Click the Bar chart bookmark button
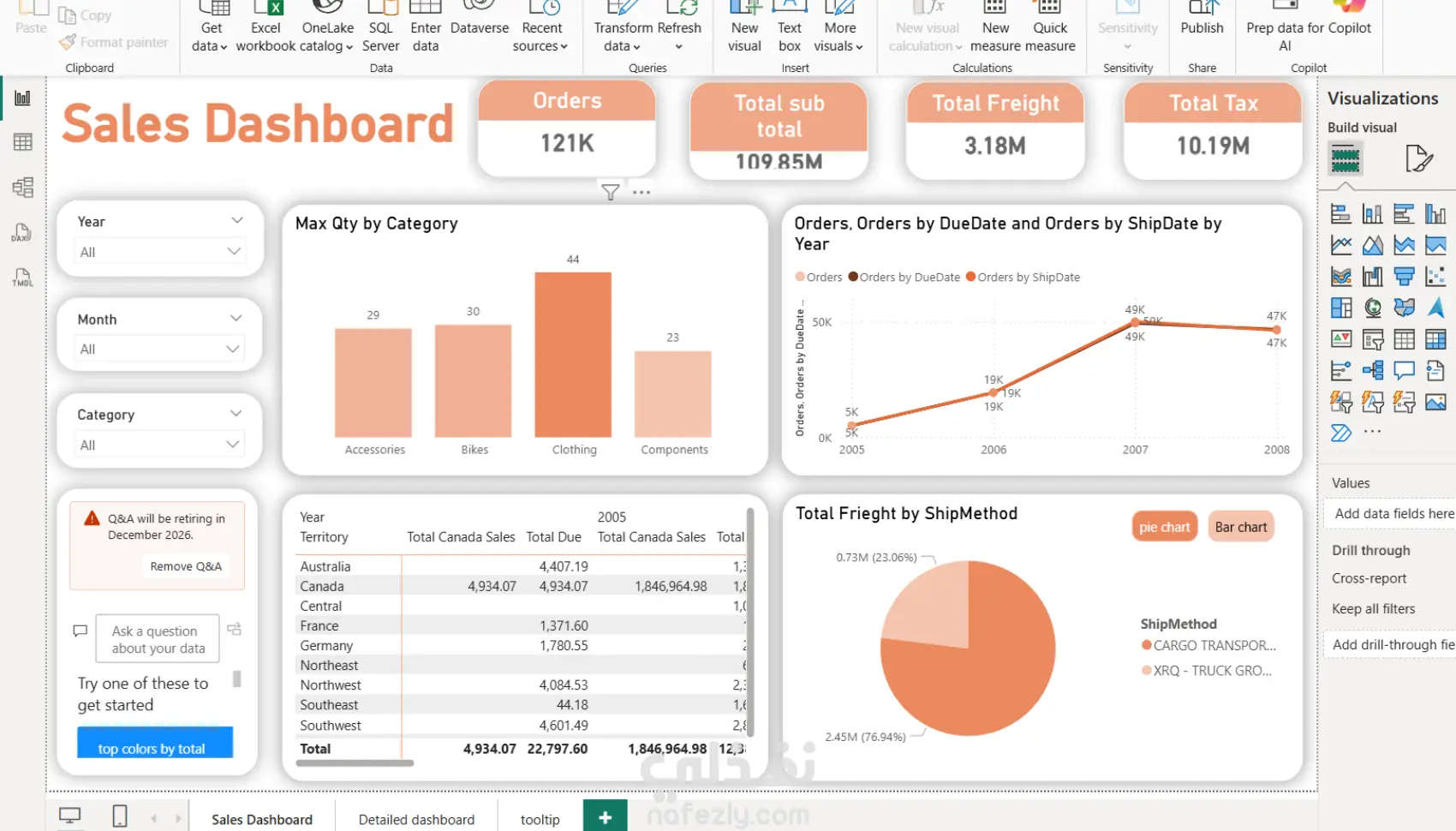The image size is (1456, 831). 1240,527
